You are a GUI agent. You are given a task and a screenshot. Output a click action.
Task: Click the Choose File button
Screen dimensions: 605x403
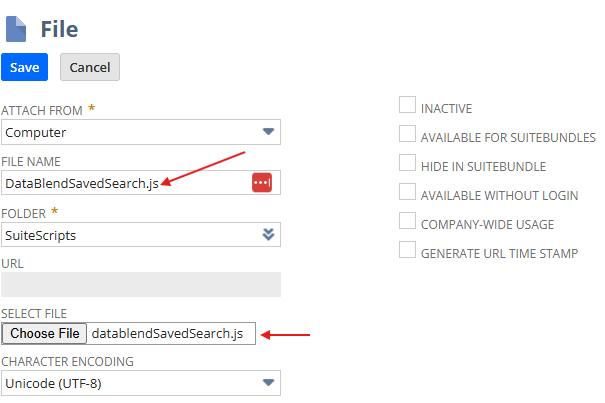pyautogui.click(x=45, y=333)
